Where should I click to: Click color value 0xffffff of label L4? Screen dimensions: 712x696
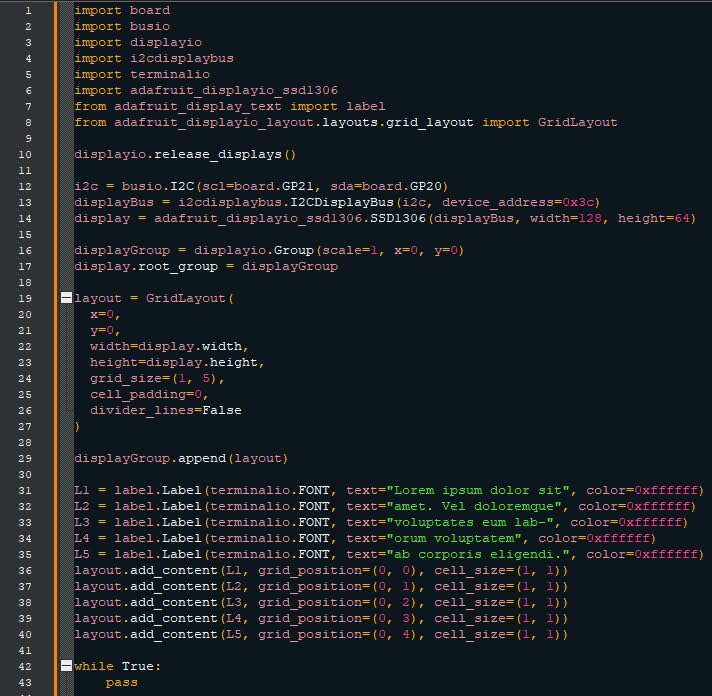pyautogui.click(x=618, y=538)
